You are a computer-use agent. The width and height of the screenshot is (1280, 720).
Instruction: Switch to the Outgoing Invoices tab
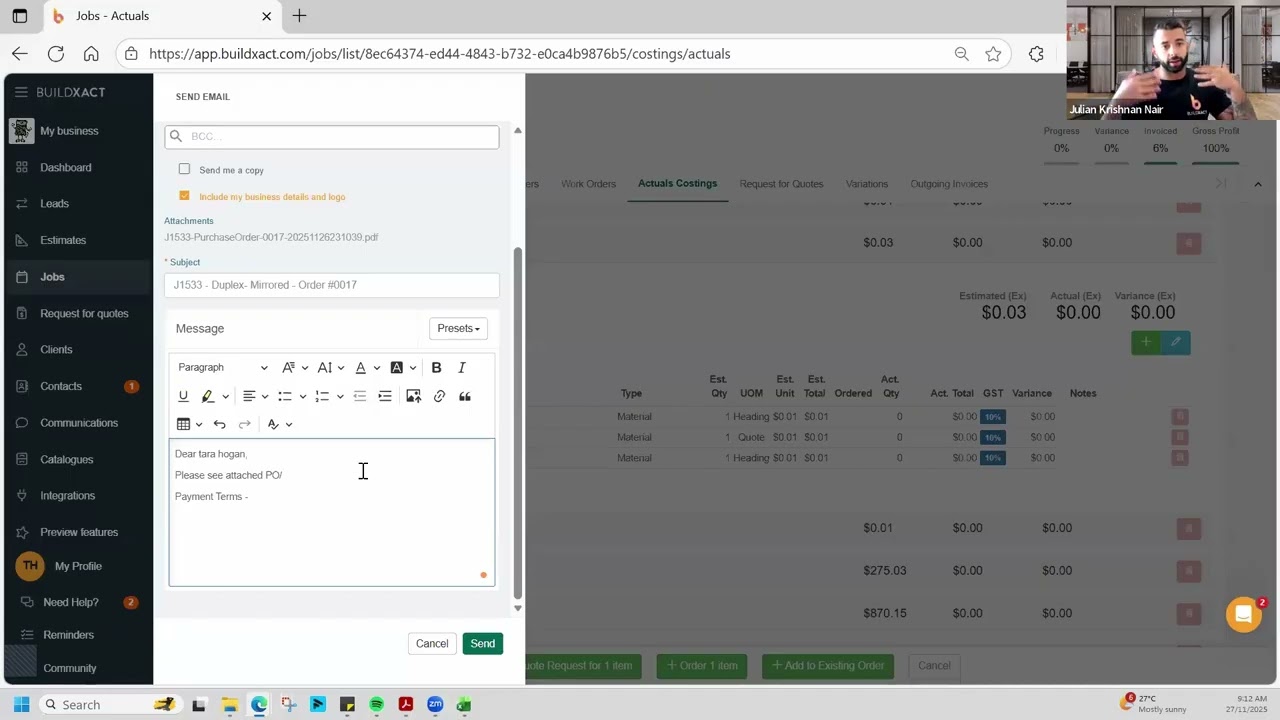[949, 184]
